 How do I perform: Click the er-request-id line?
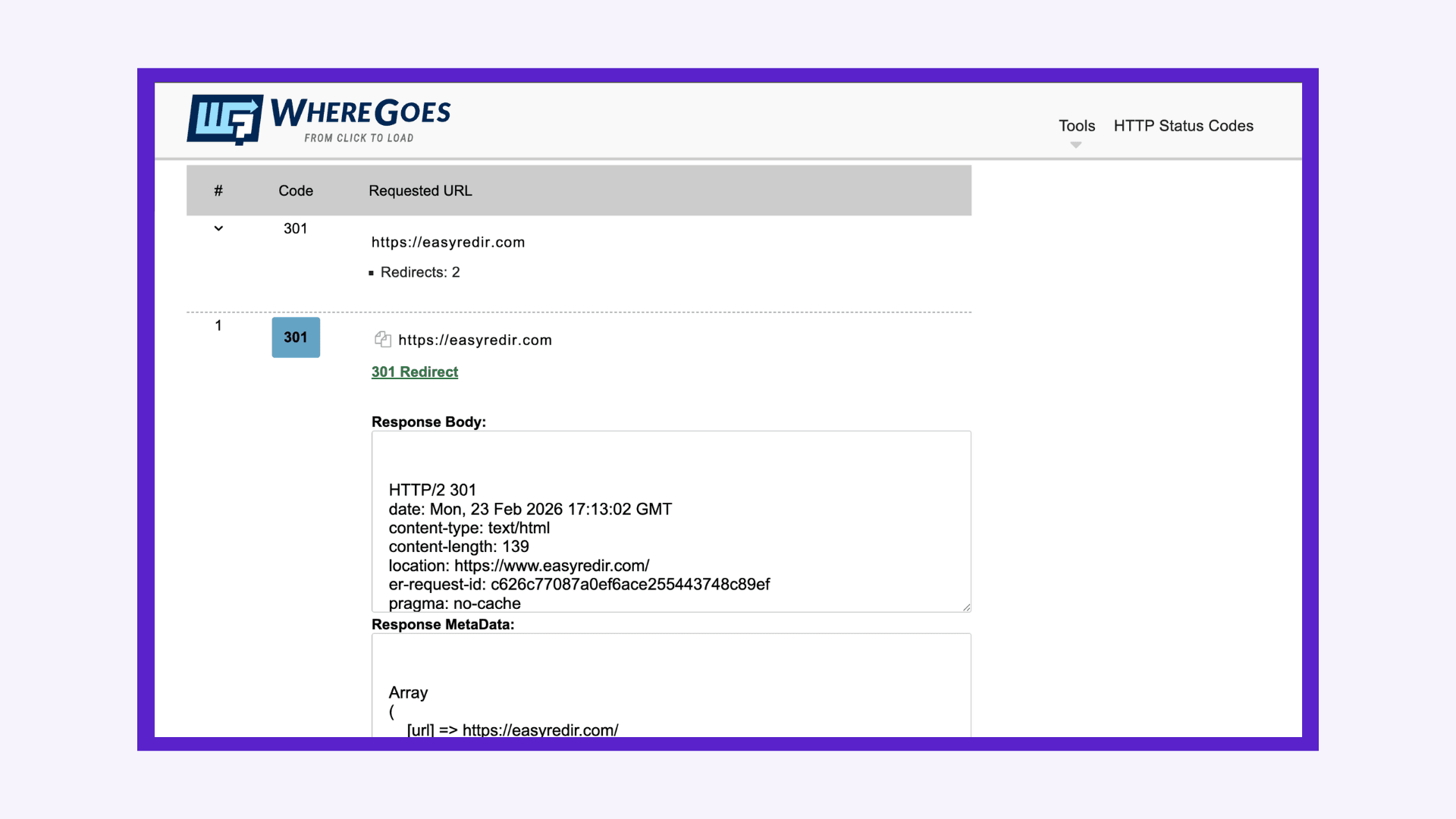point(579,585)
